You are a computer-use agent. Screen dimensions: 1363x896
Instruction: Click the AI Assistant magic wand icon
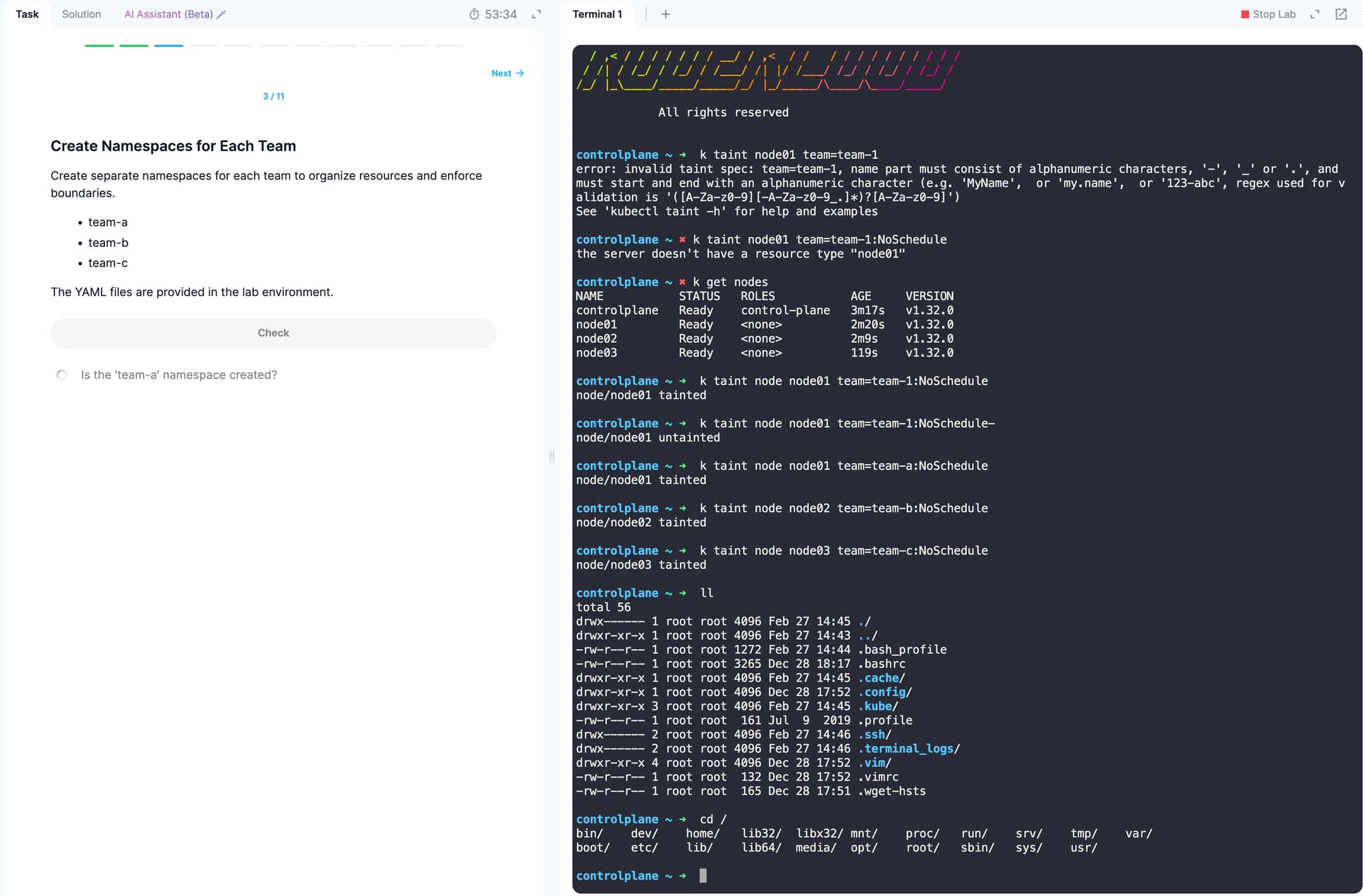221,14
